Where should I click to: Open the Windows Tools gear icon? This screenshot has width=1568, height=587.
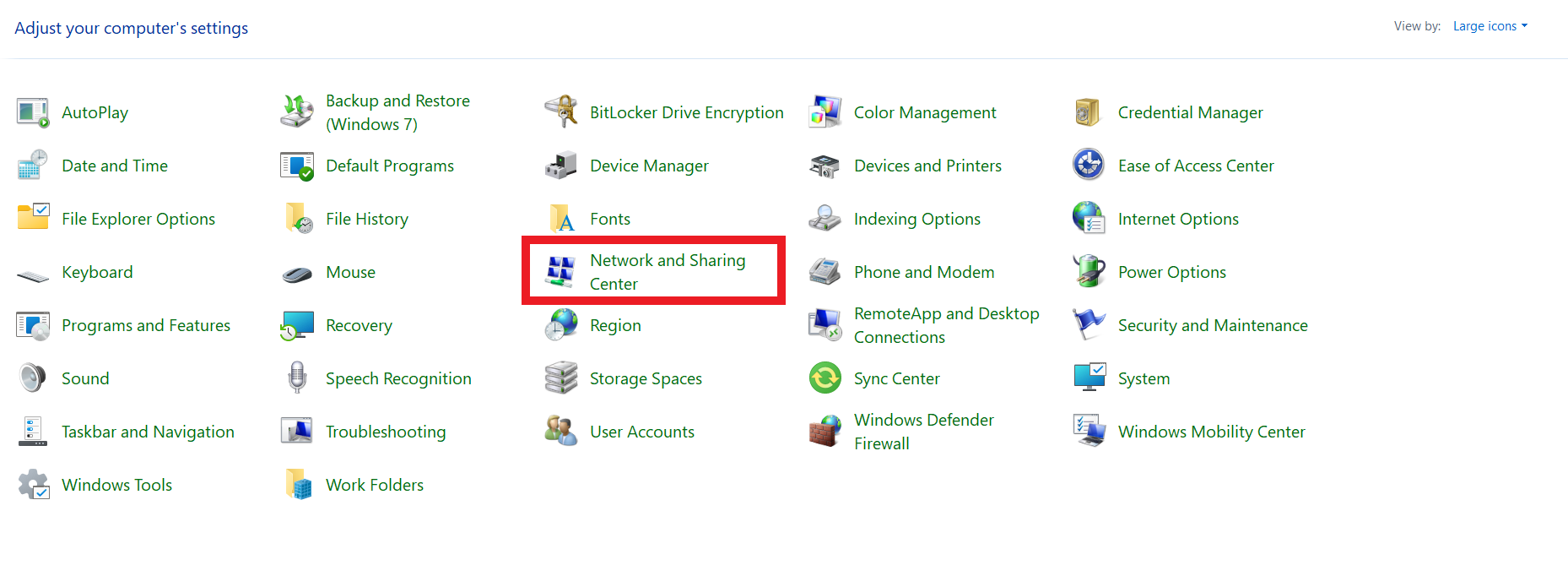[x=33, y=485]
